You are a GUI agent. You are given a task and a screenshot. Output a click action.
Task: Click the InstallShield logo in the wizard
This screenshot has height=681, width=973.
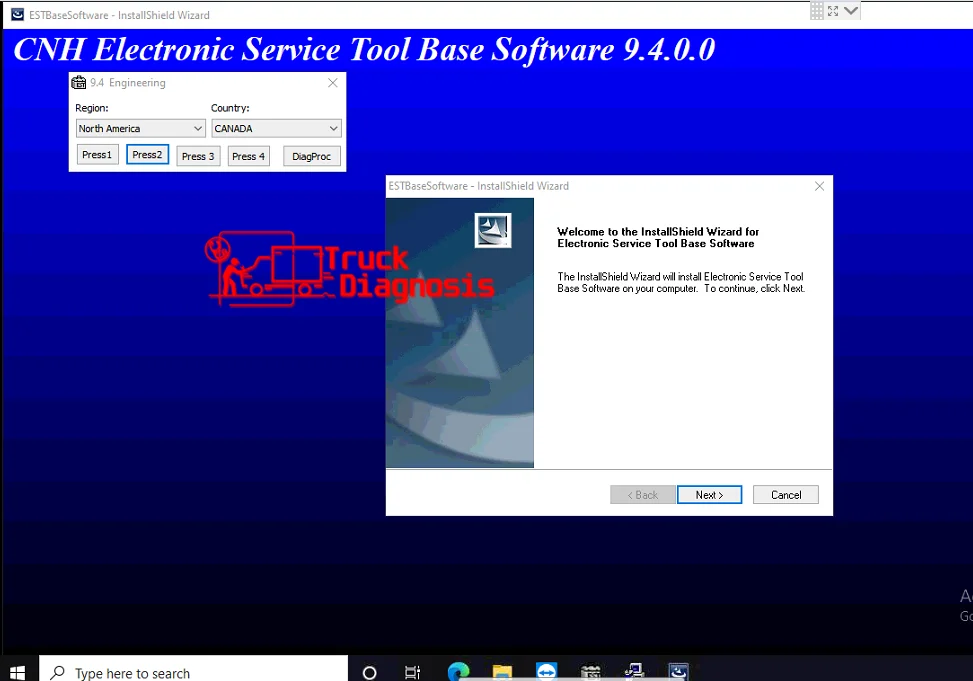pyautogui.click(x=493, y=230)
